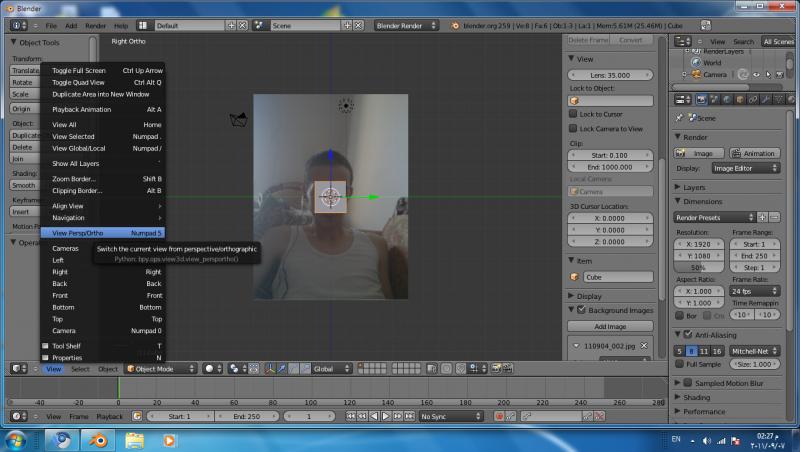800x452 pixels.
Task: Enable Lock to Cursor checkbox
Action: pyautogui.click(x=573, y=114)
